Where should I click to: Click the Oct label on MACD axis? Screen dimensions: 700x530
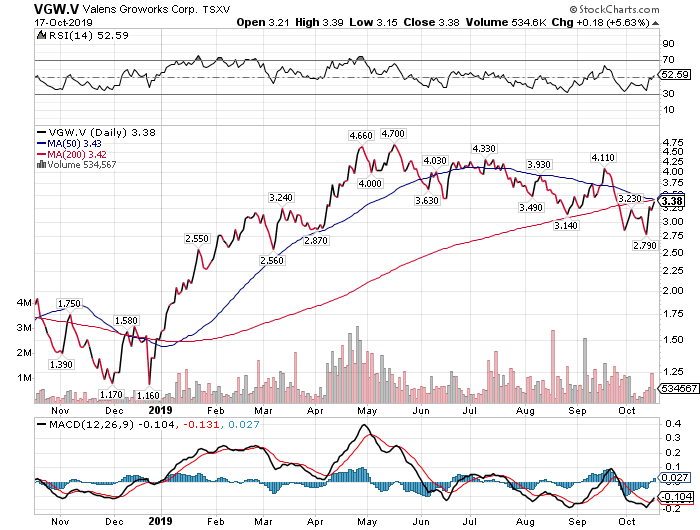point(626,521)
